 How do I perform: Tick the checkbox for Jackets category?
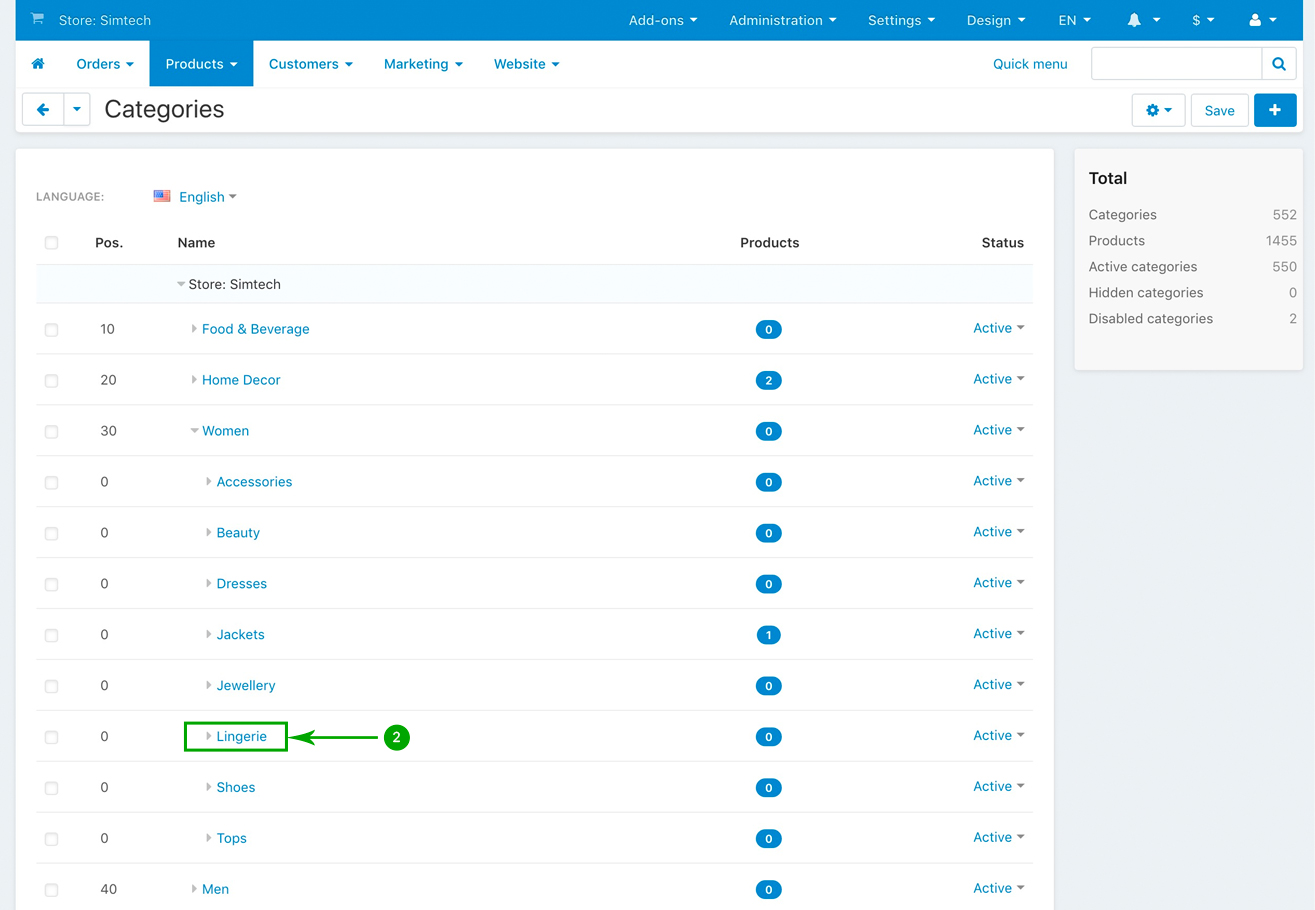pos(51,635)
